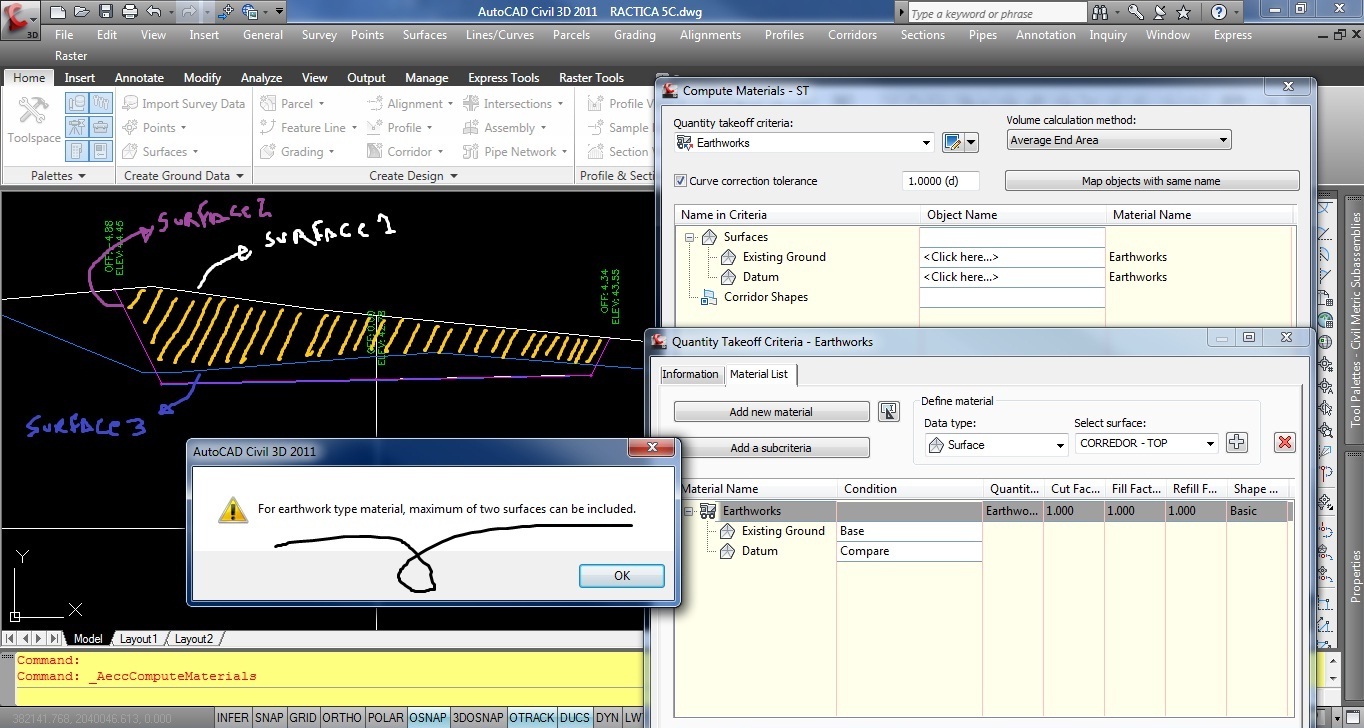This screenshot has height=728, width=1364.
Task: Click Datum <Click here...> object cell
Action: point(1012,277)
